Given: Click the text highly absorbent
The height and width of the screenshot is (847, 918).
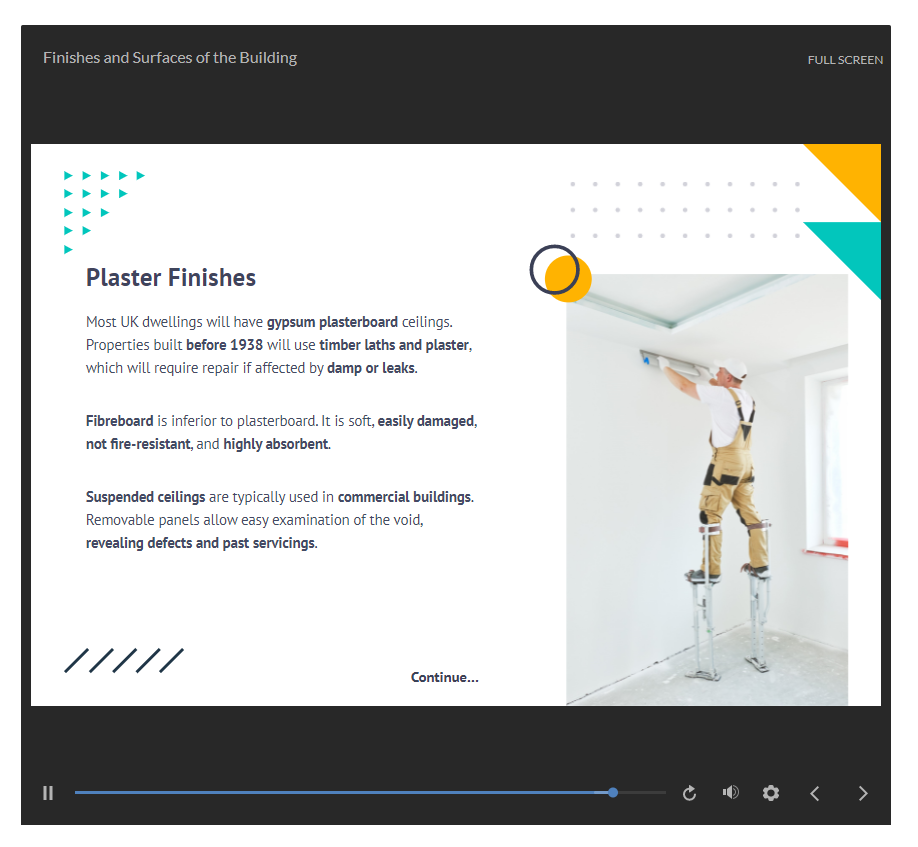Looking at the screenshot, I should click(276, 444).
